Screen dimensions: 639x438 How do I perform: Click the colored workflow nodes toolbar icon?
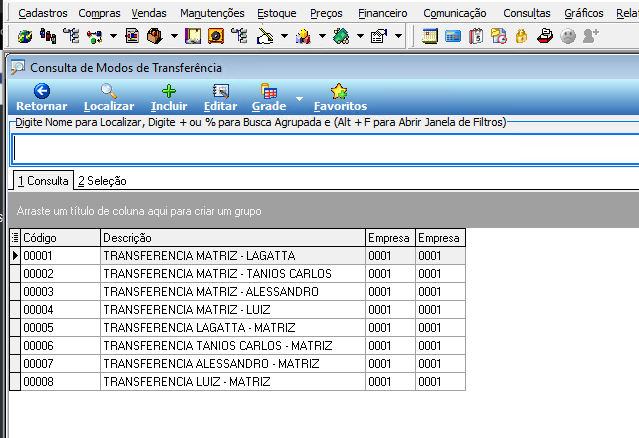(x=95, y=36)
